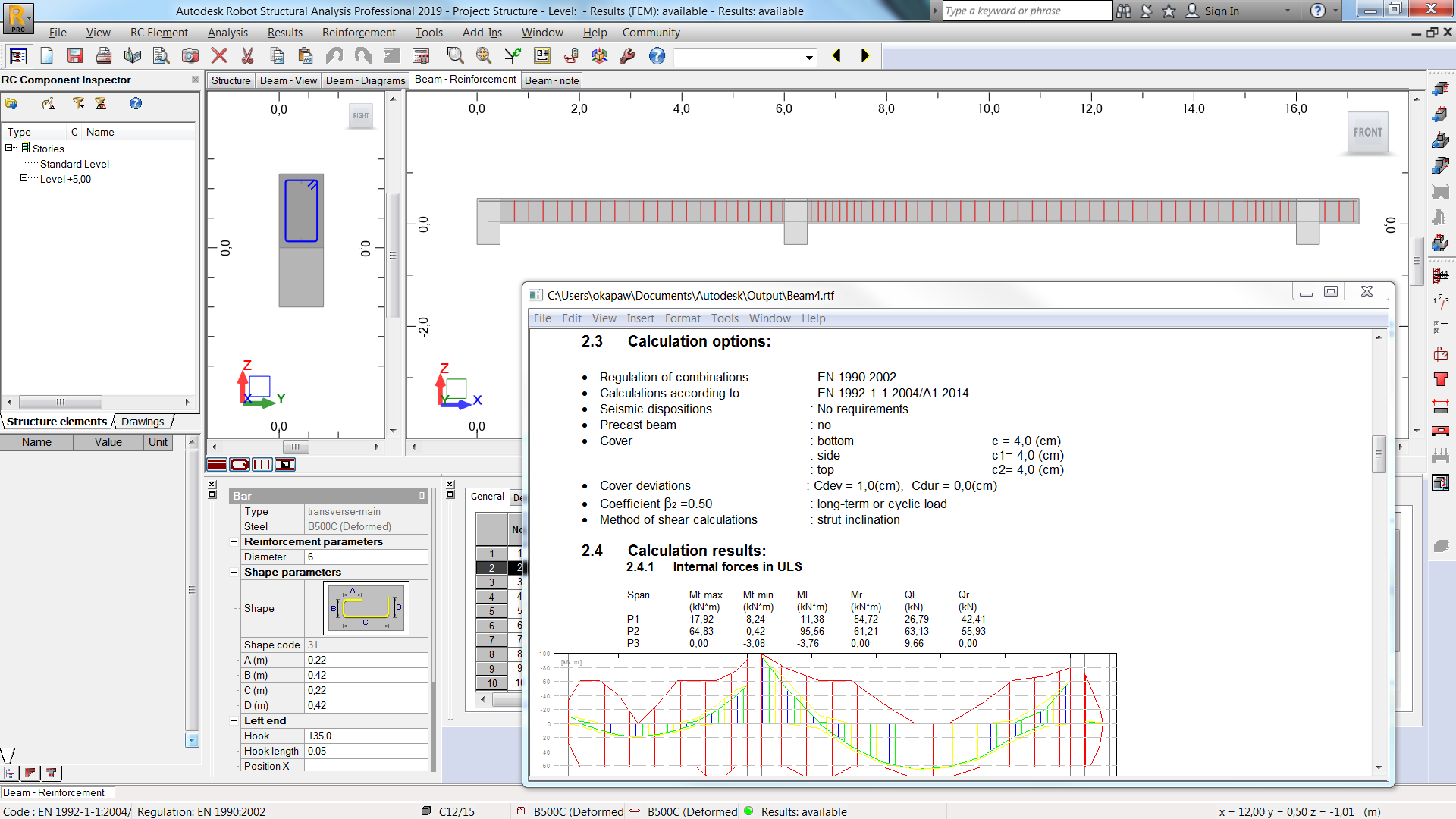Switch to the Drawings tab
The width and height of the screenshot is (1456, 819).
point(143,422)
